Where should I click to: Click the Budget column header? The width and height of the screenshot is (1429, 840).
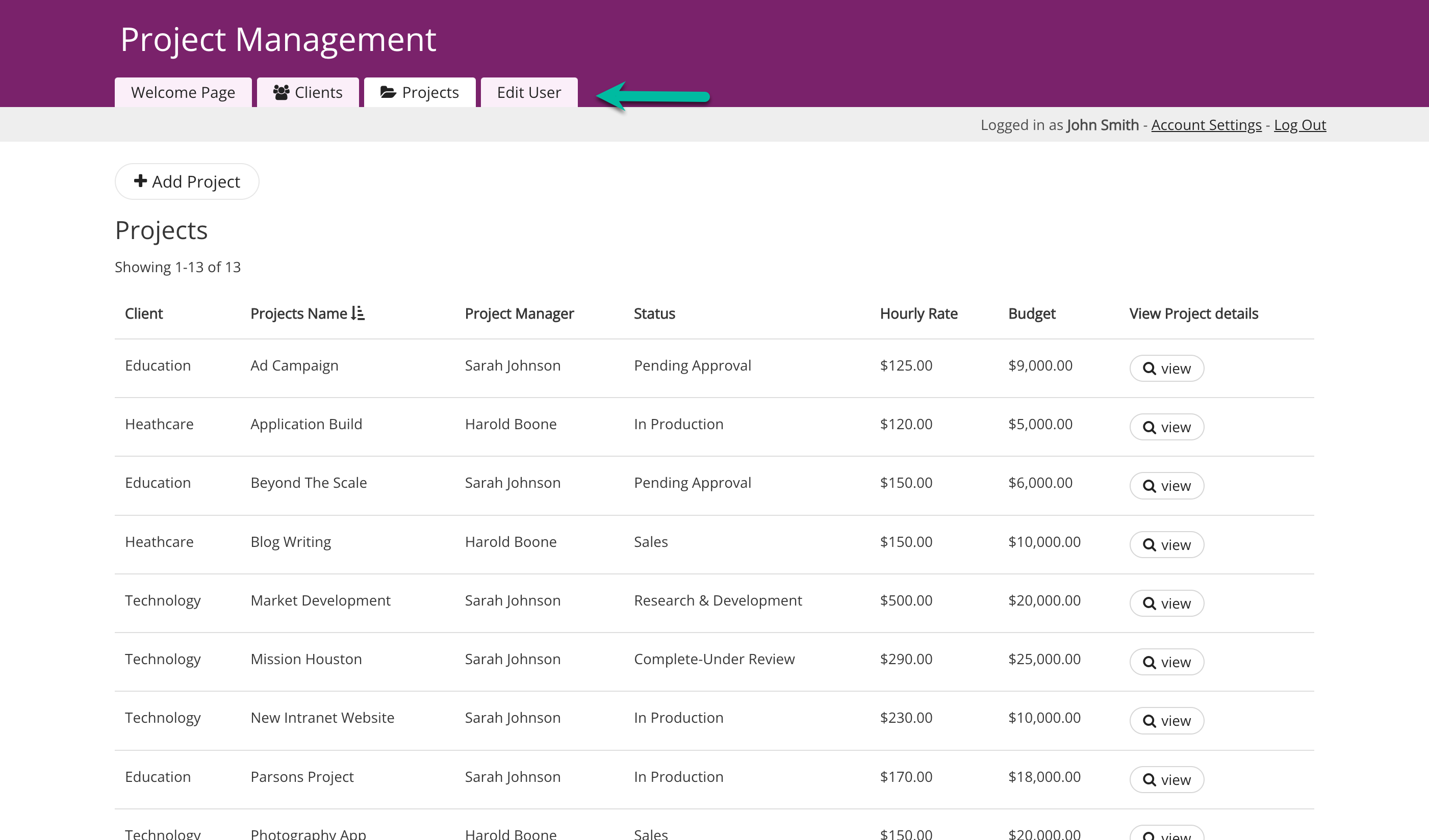tap(1032, 313)
